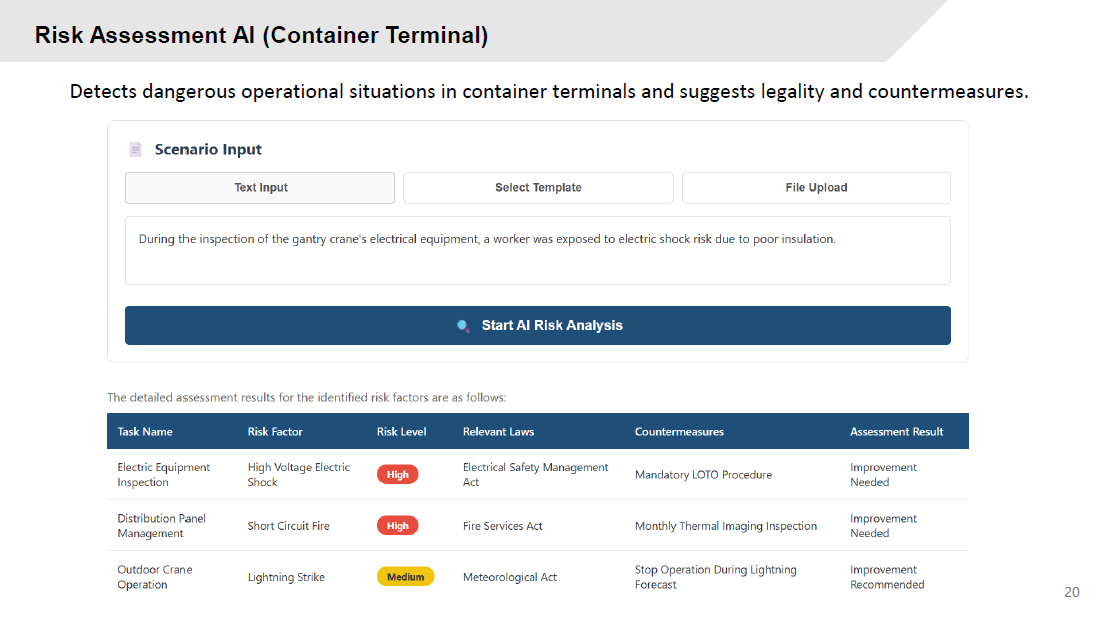Click the Scenario Input document icon
1115x625 pixels.
click(x=136, y=150)
